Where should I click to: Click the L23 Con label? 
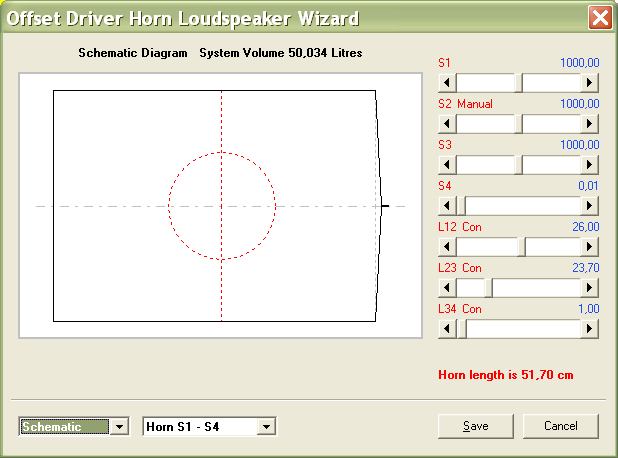click(460, 268)
